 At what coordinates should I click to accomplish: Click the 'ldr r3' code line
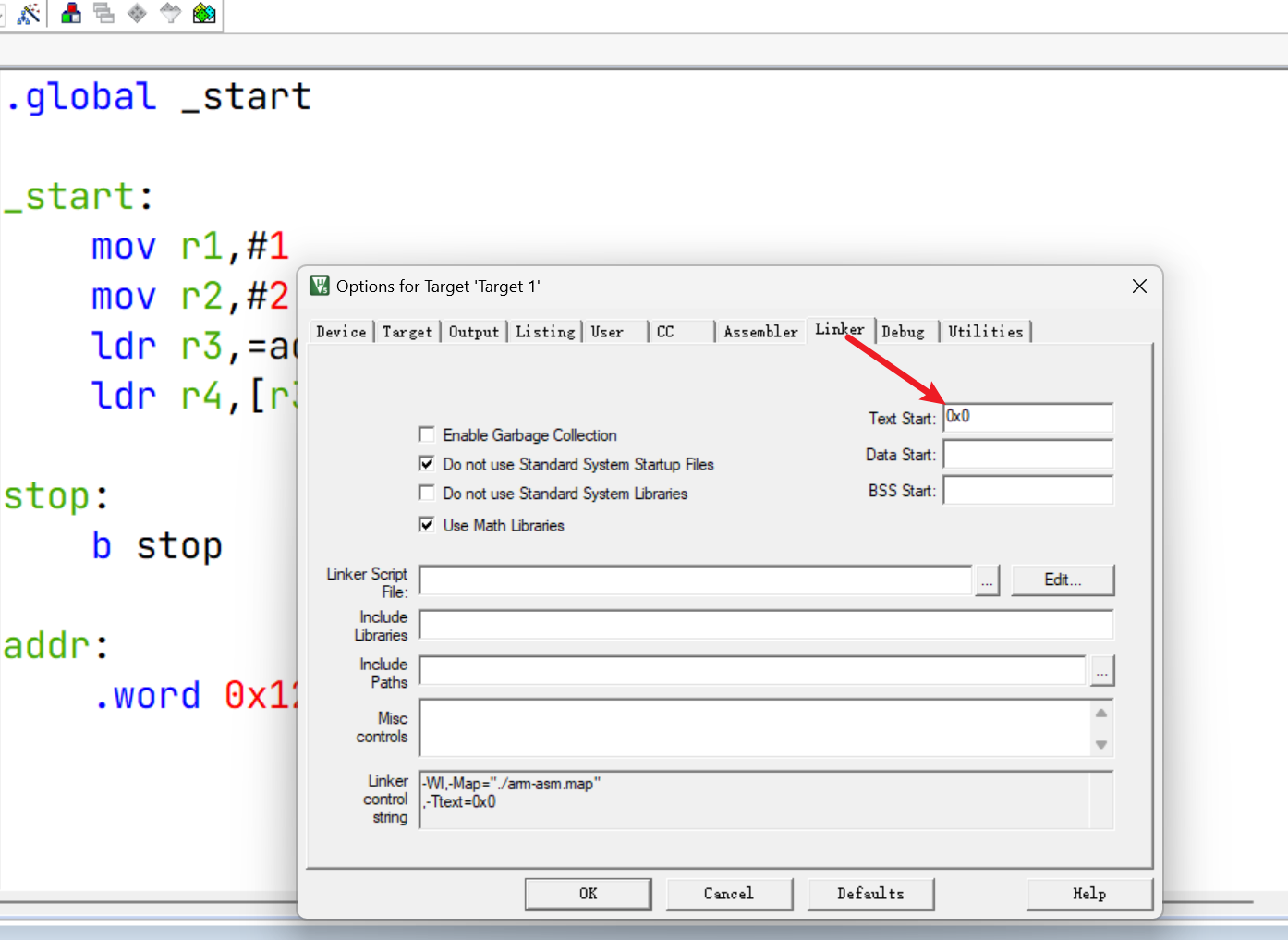194,347
